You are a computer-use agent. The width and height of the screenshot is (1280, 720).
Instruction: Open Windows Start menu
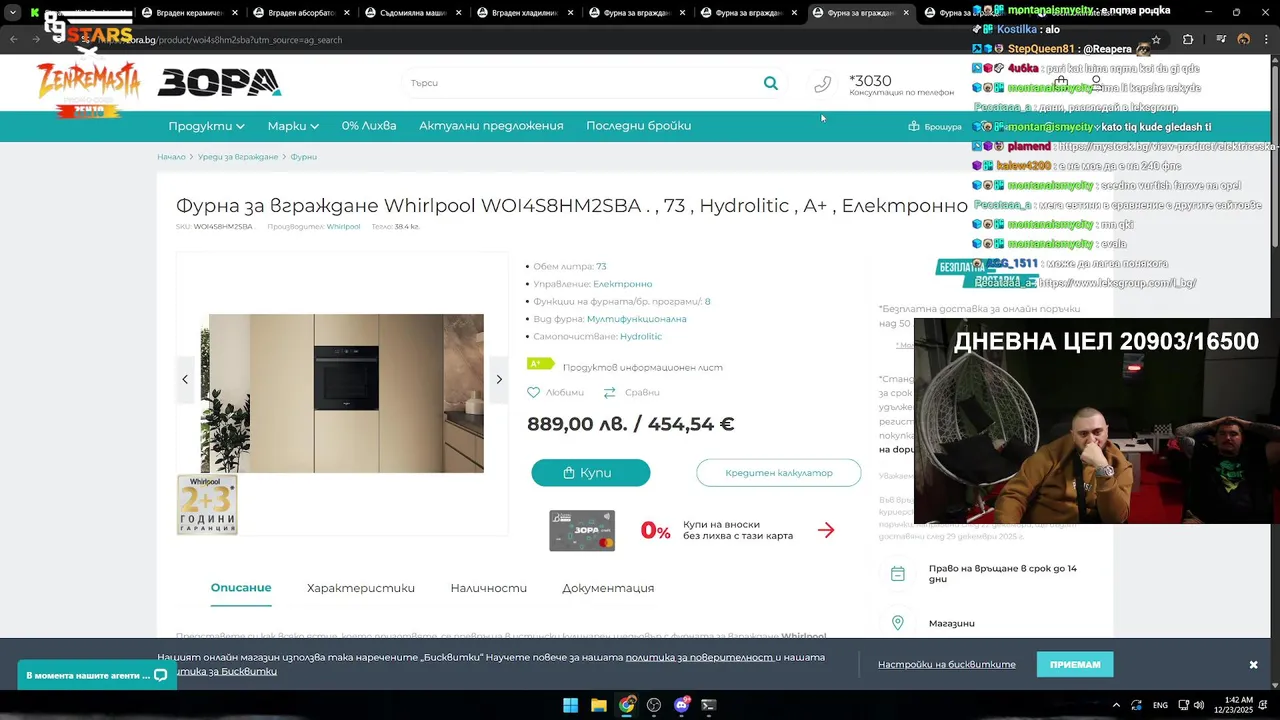(570, 705)
